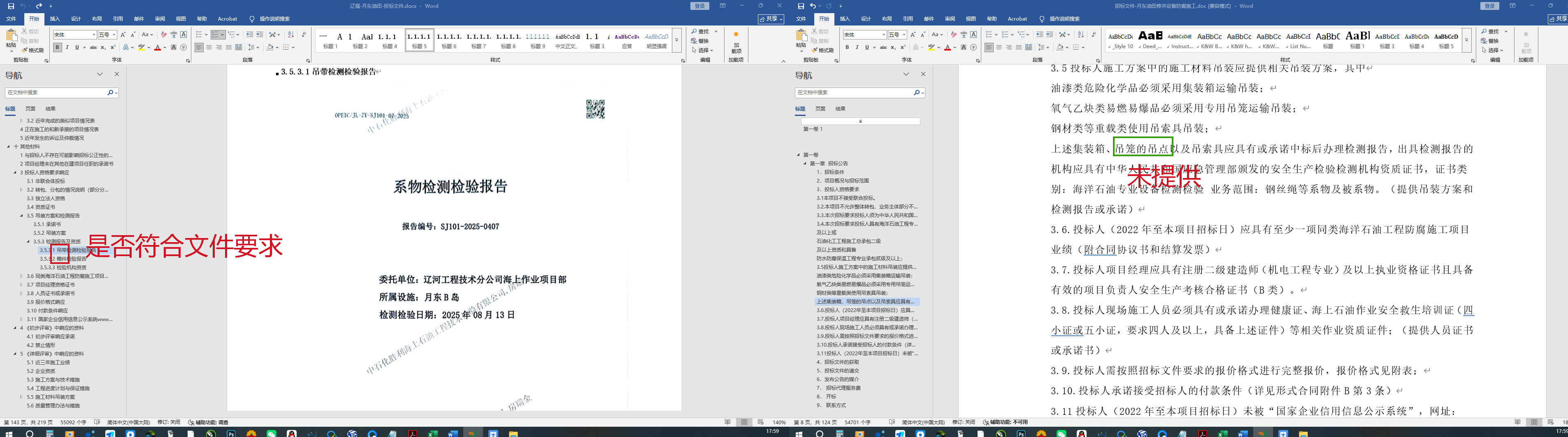1568x437 pixels.
Task: Open 布局 tab in right Word window
Action: click(x=887, y=19)
